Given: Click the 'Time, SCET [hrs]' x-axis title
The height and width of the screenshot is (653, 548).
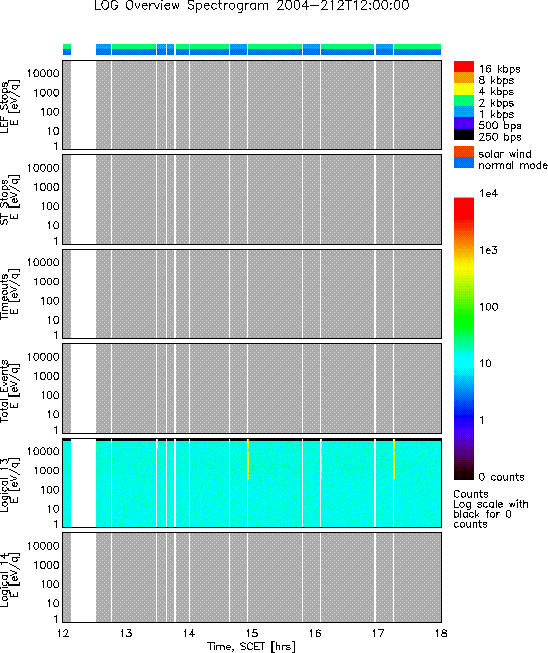Looking at the screenshot, I should 252,647.
